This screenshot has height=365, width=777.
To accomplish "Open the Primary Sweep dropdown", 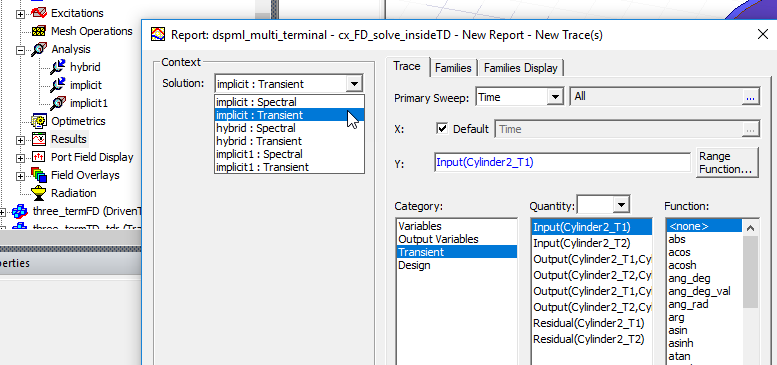I will (x=555, y=97).
